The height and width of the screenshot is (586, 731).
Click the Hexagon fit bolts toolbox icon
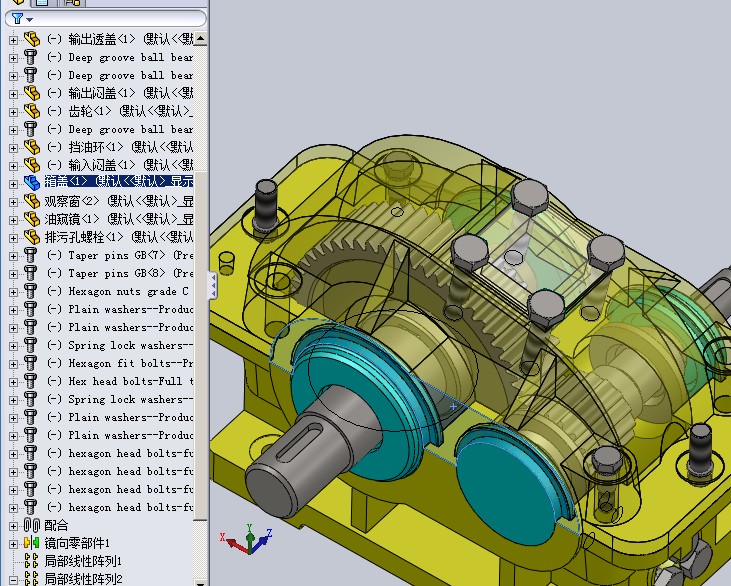click(31, 363)
